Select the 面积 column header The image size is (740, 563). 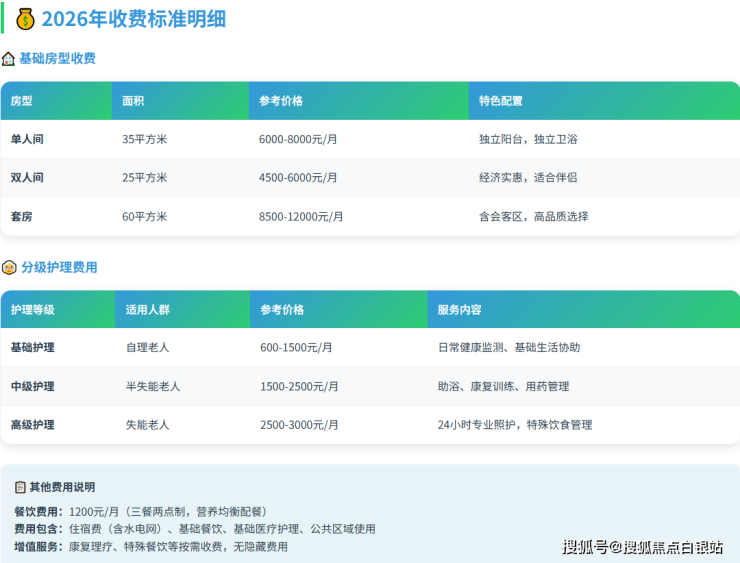133,101
